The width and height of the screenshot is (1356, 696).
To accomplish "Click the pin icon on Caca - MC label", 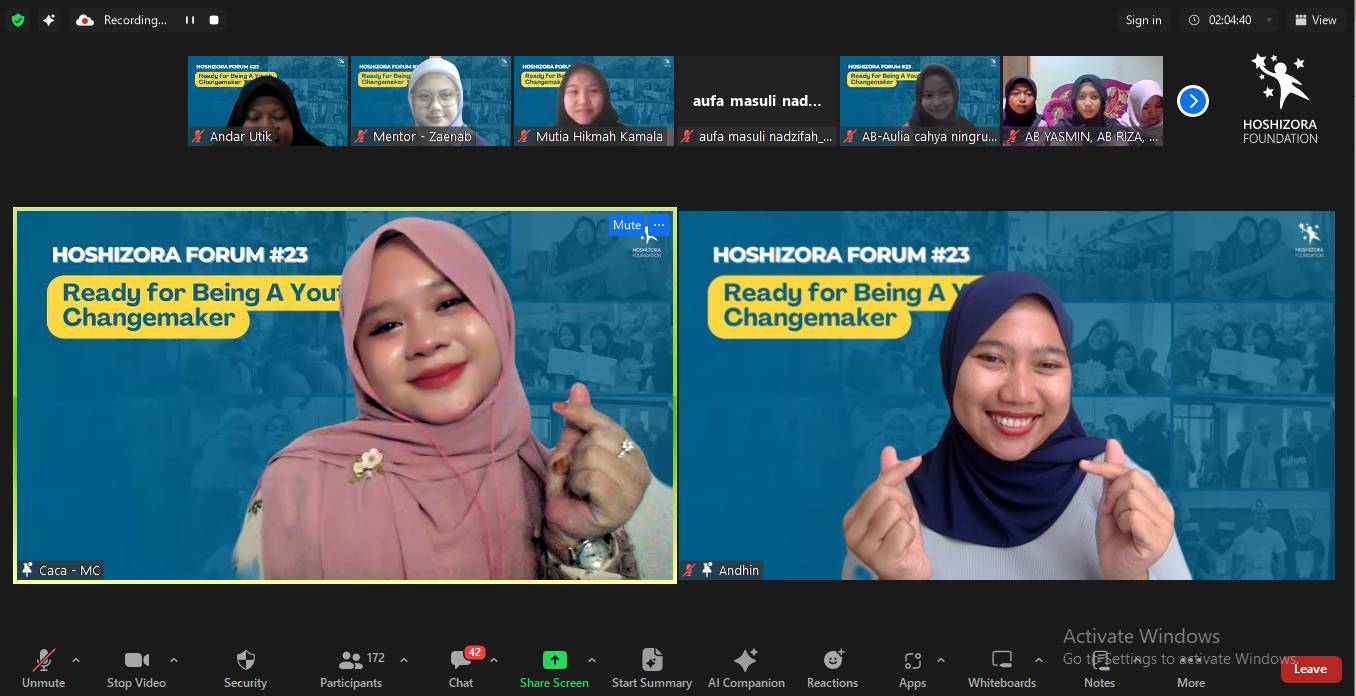I will 27,570.
